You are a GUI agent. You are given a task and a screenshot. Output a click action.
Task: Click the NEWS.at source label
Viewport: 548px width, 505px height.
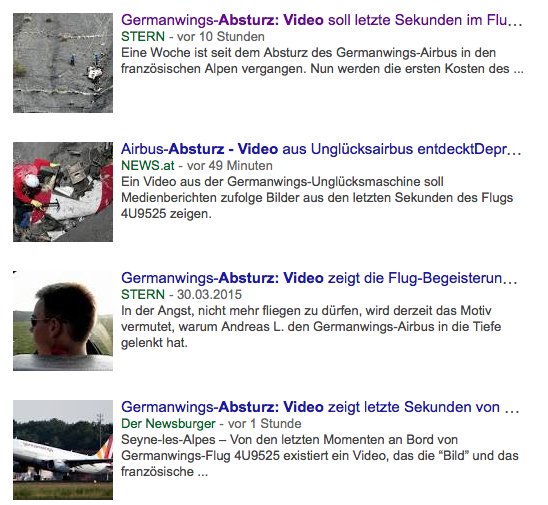[147, 166]
